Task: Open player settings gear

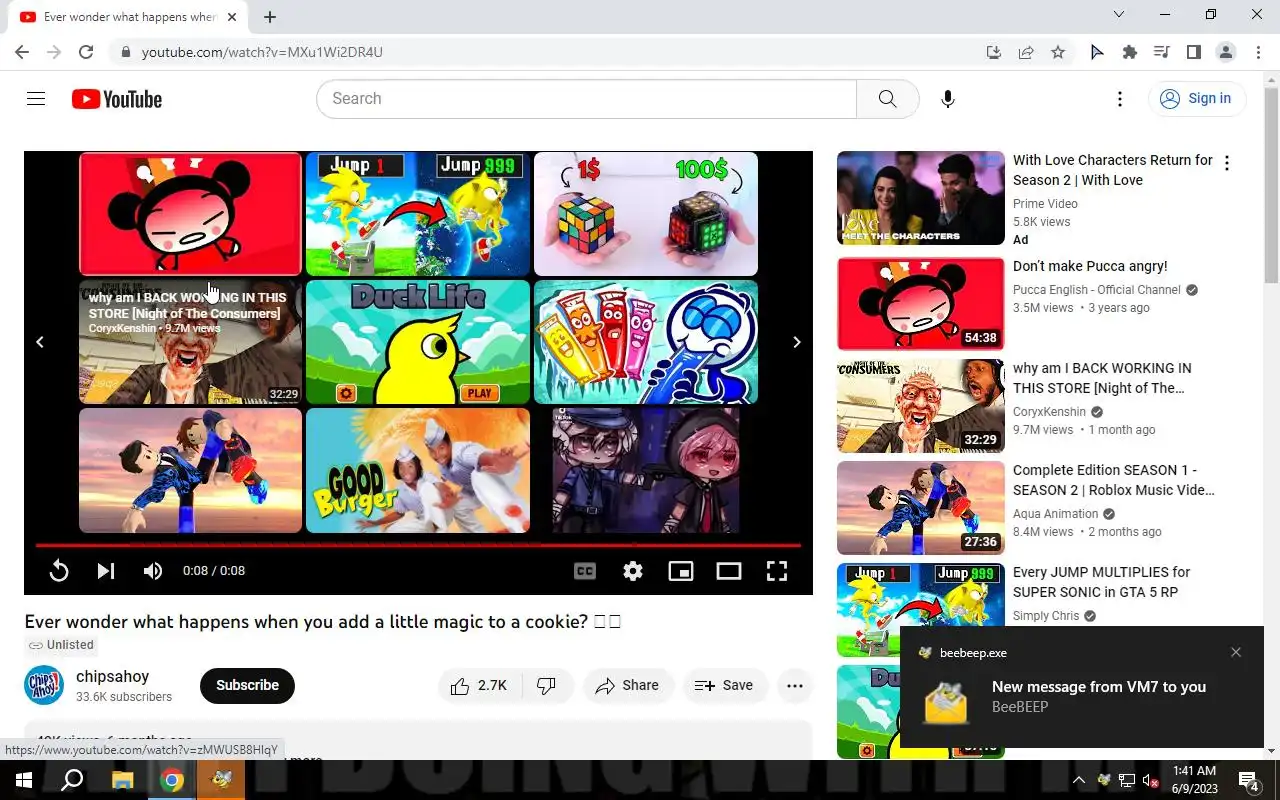Action: (x=633, y=571)
